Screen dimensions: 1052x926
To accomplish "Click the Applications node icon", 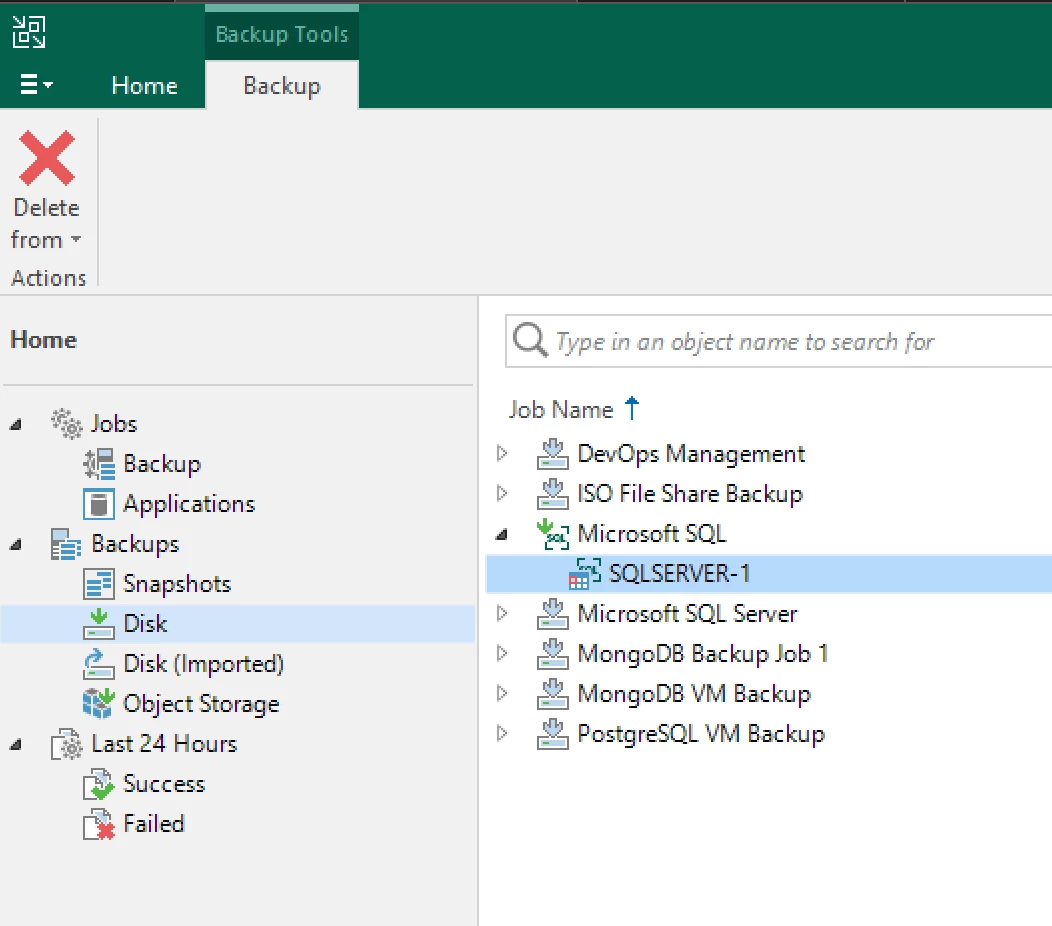I will pos(99,504).
